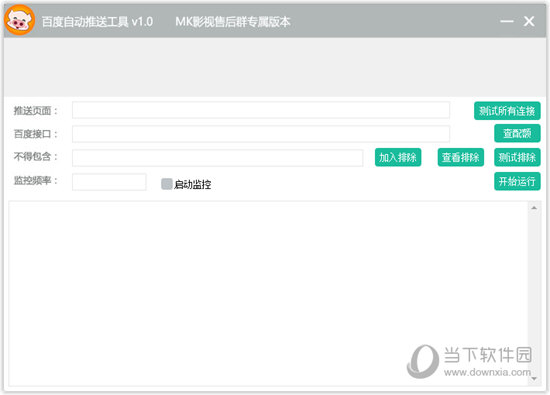
Task: Click the log scrollbar up arrow
Action: 534,208
